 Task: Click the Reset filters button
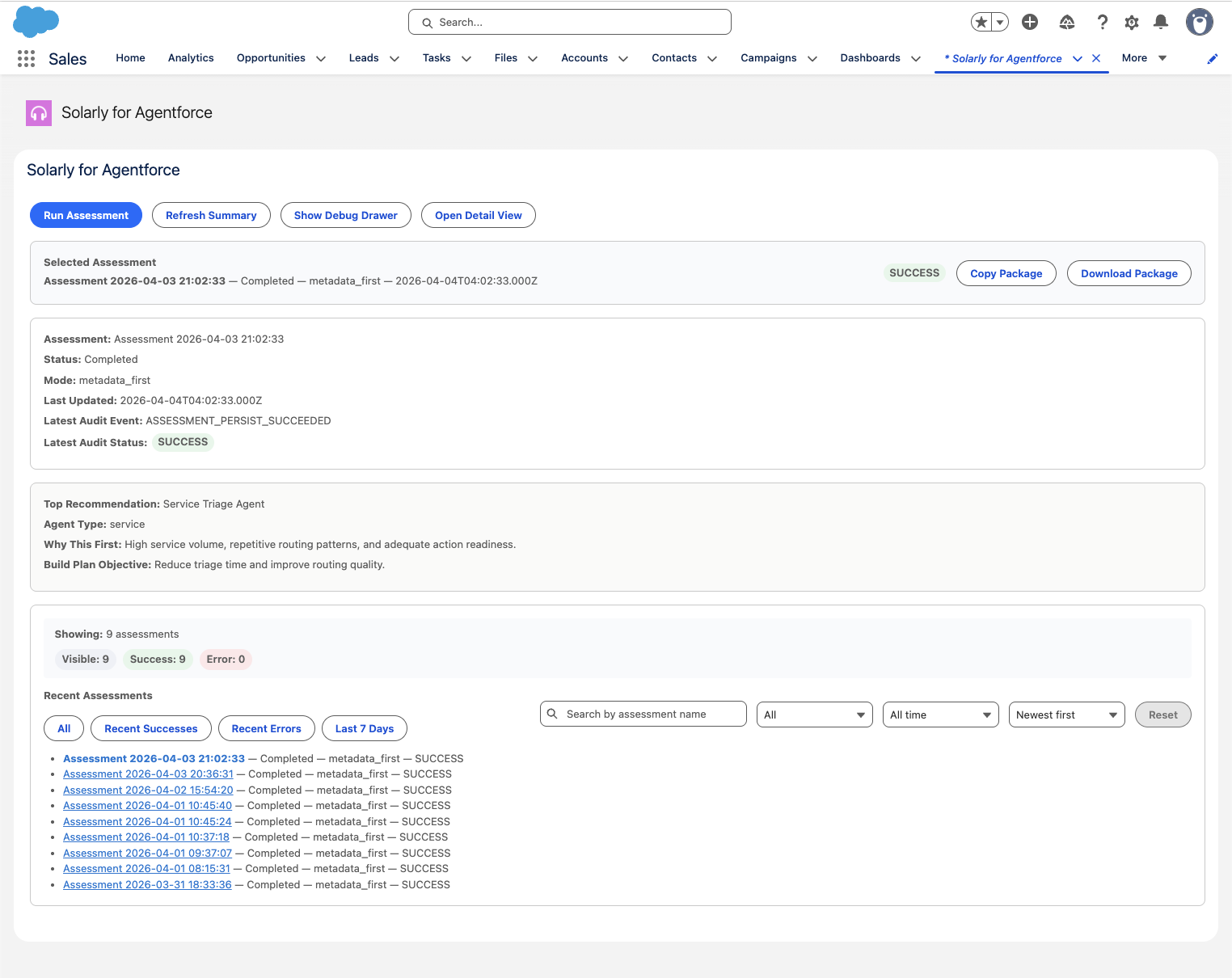[1163, 715]
